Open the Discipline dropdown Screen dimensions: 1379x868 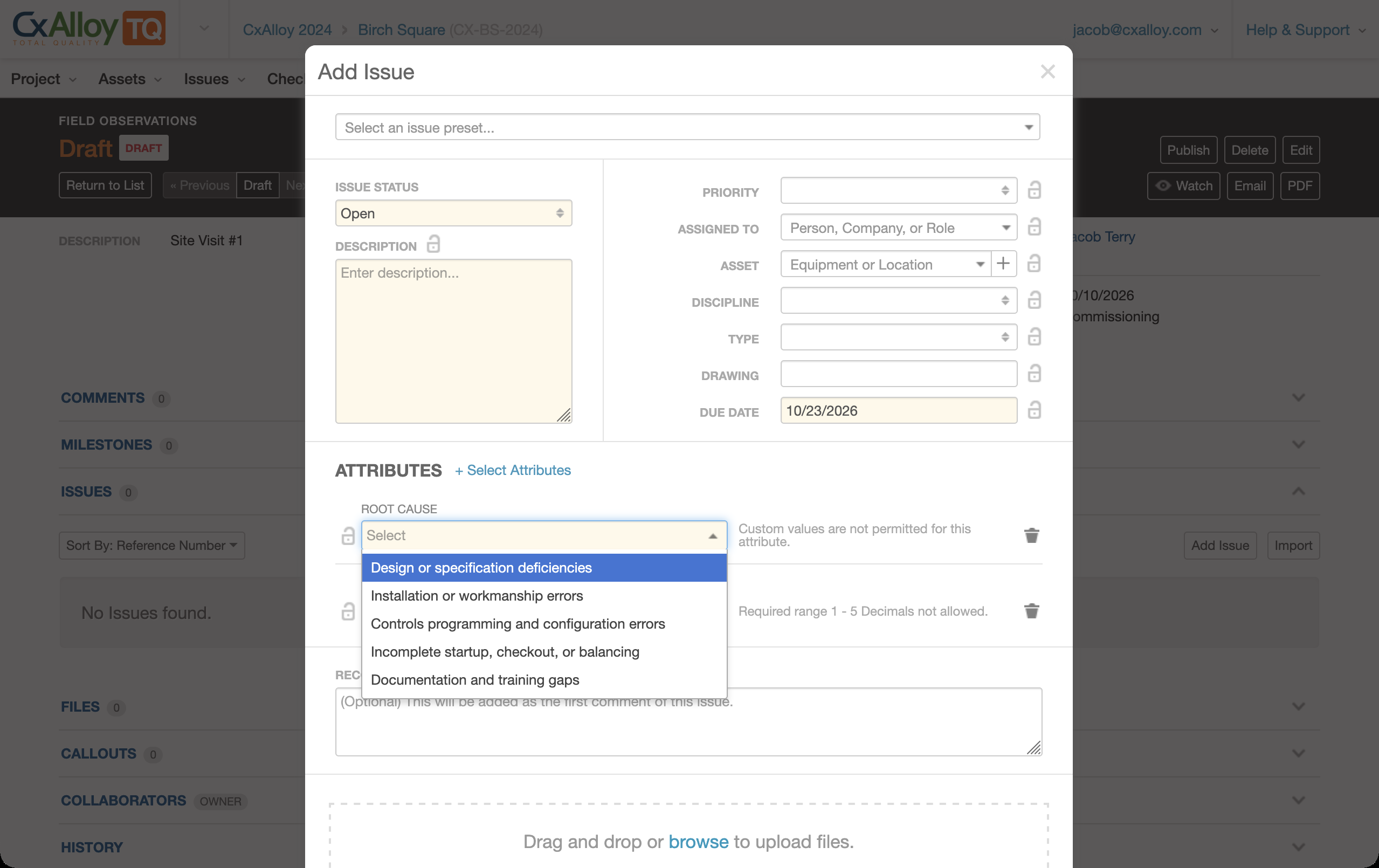click(x=899, y=300)
